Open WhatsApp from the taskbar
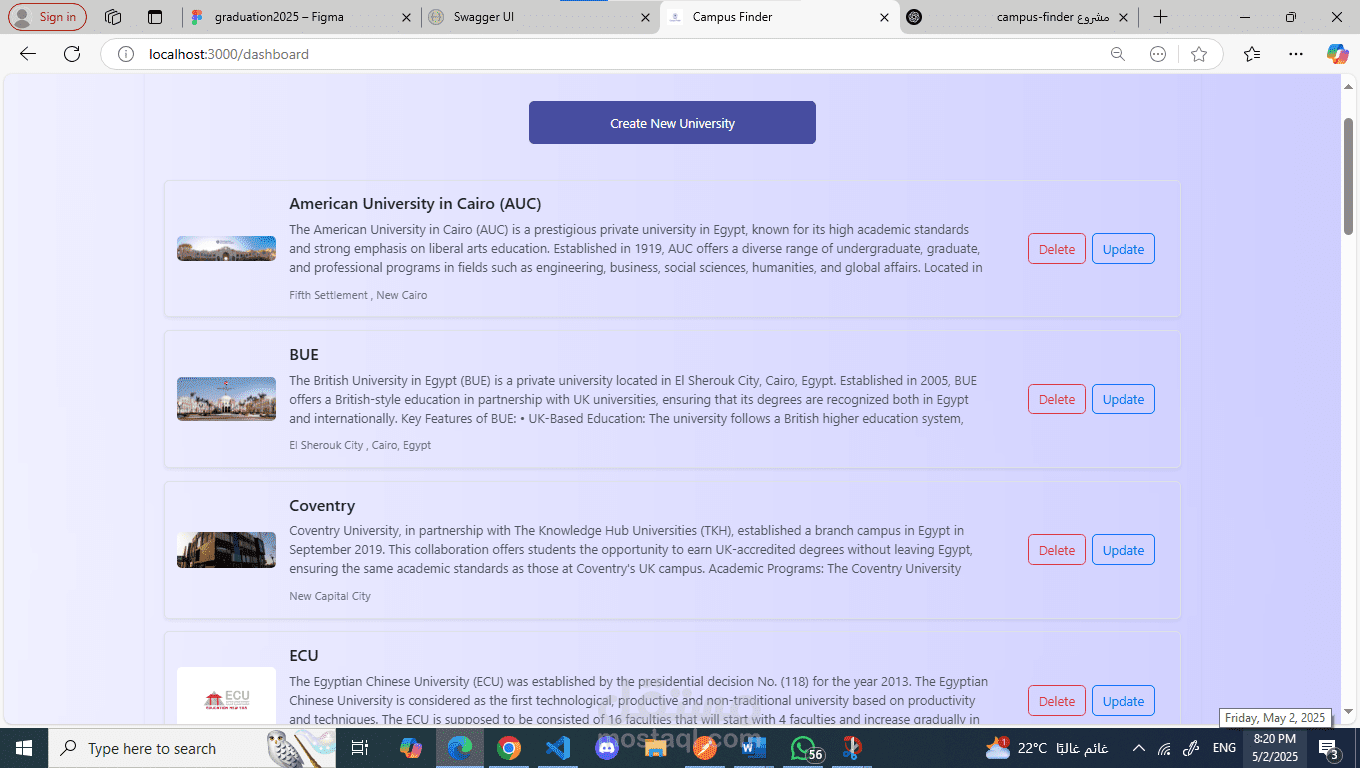This screenshot has height=768, width=1360. pos(804,748)
